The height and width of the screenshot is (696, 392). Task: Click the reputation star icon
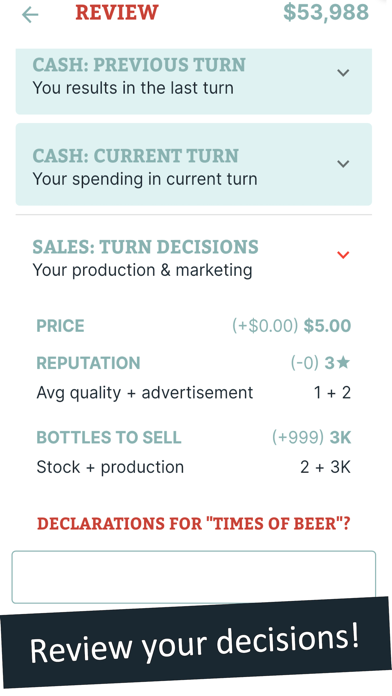click(343, 363)
